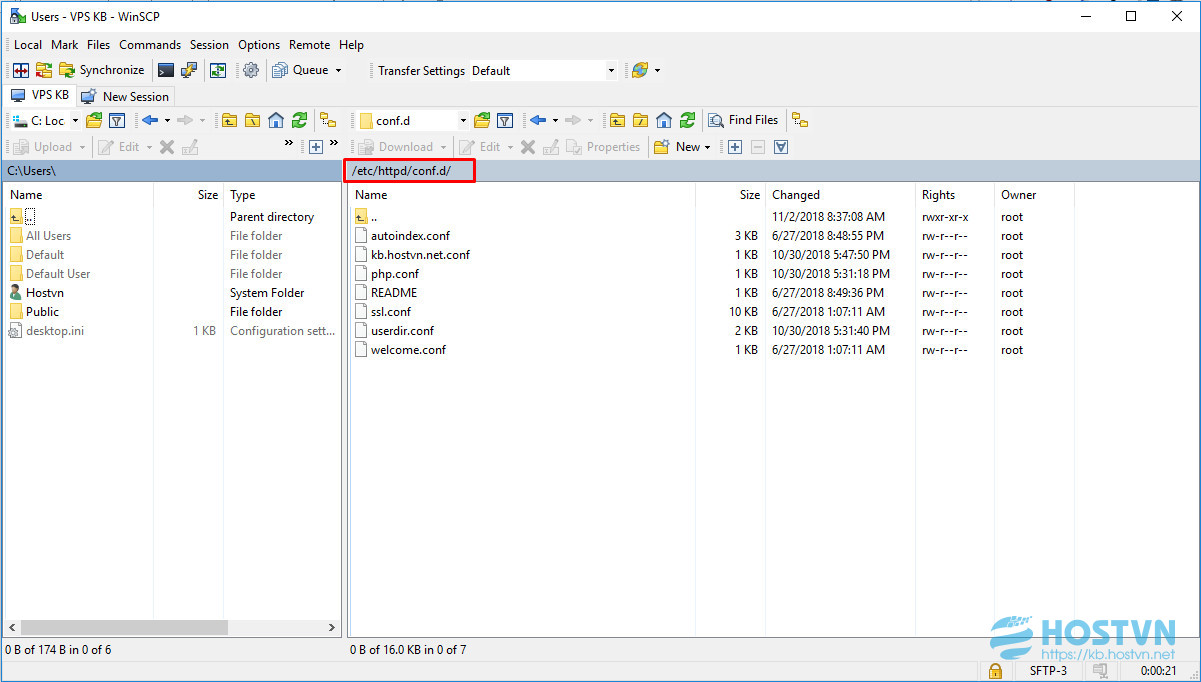1201x682 pixels.
Task: Click the remote panel Parent Directory icon
Action: coord(617,120)
